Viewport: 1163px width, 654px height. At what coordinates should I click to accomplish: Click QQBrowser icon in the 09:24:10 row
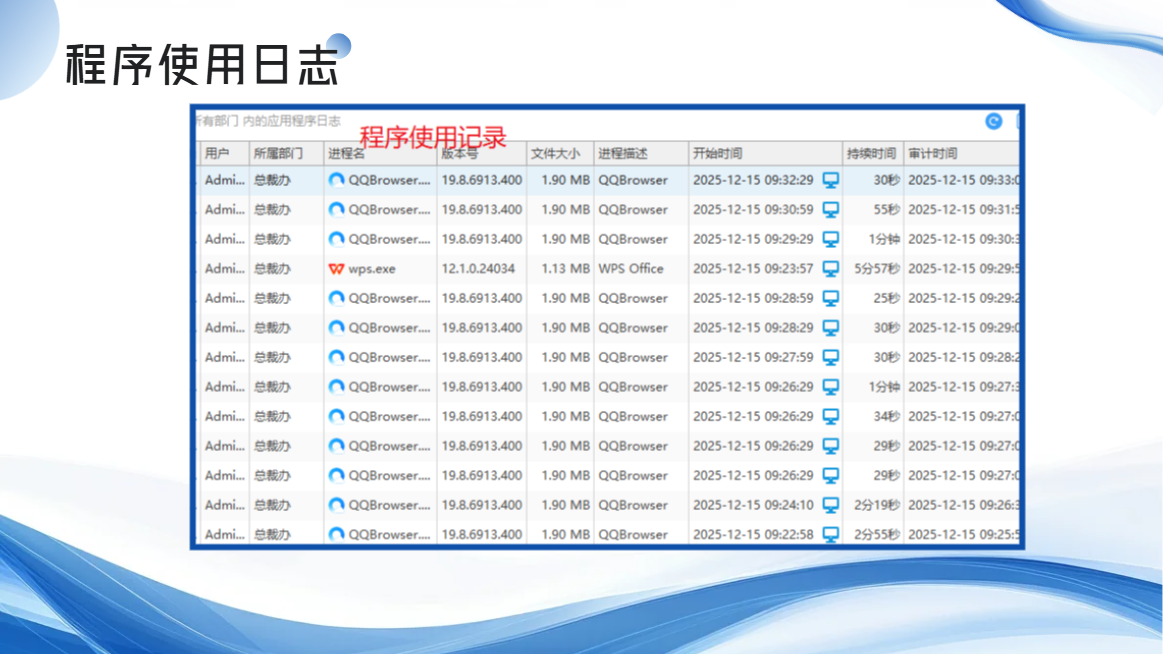(x=337, y=505)
